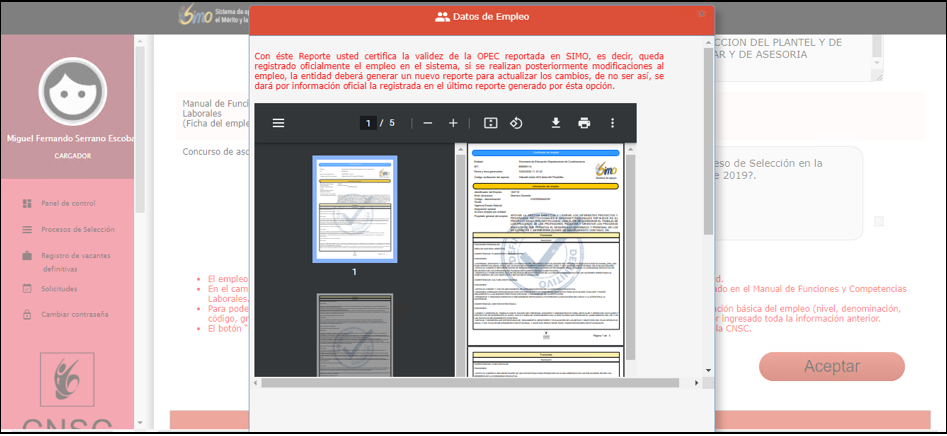Screen dimensions: 947x436
Task: Open Procesos de Selección menu item
Action: 77,229
